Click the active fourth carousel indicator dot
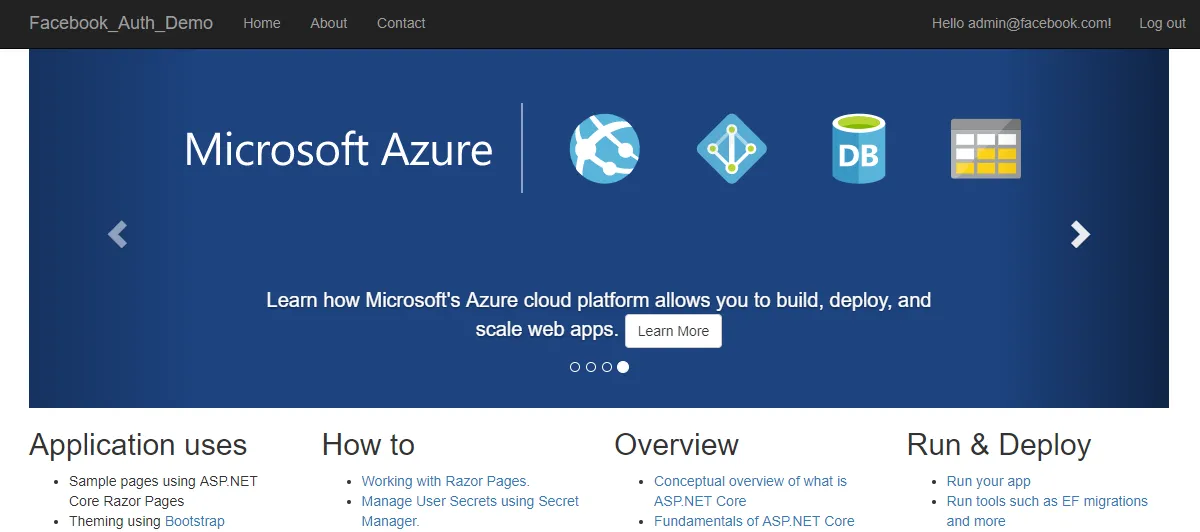The image size is (1200, 532). (x=623, y=367)
